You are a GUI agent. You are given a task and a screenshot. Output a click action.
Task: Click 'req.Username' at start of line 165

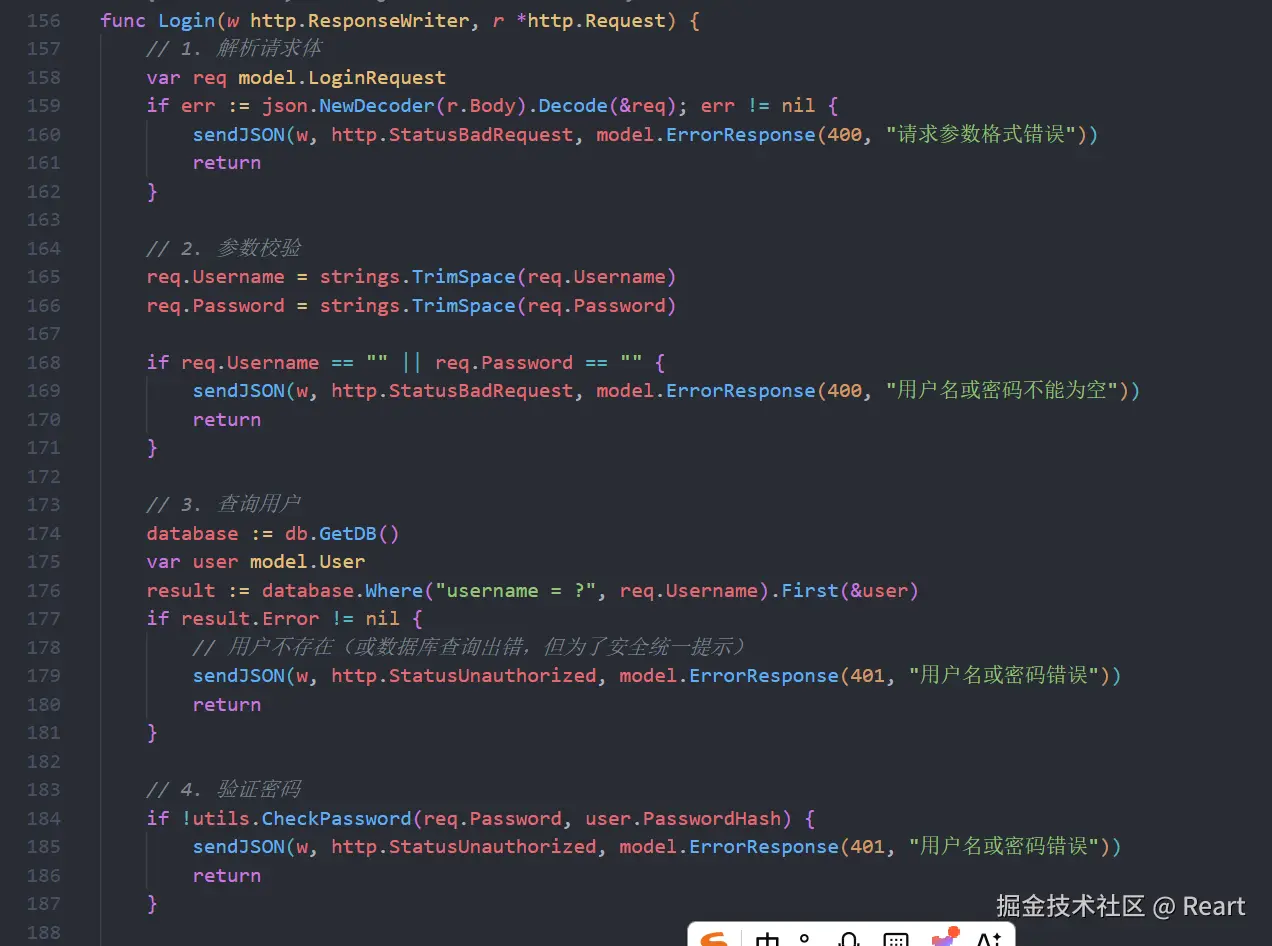click(216, 276)
